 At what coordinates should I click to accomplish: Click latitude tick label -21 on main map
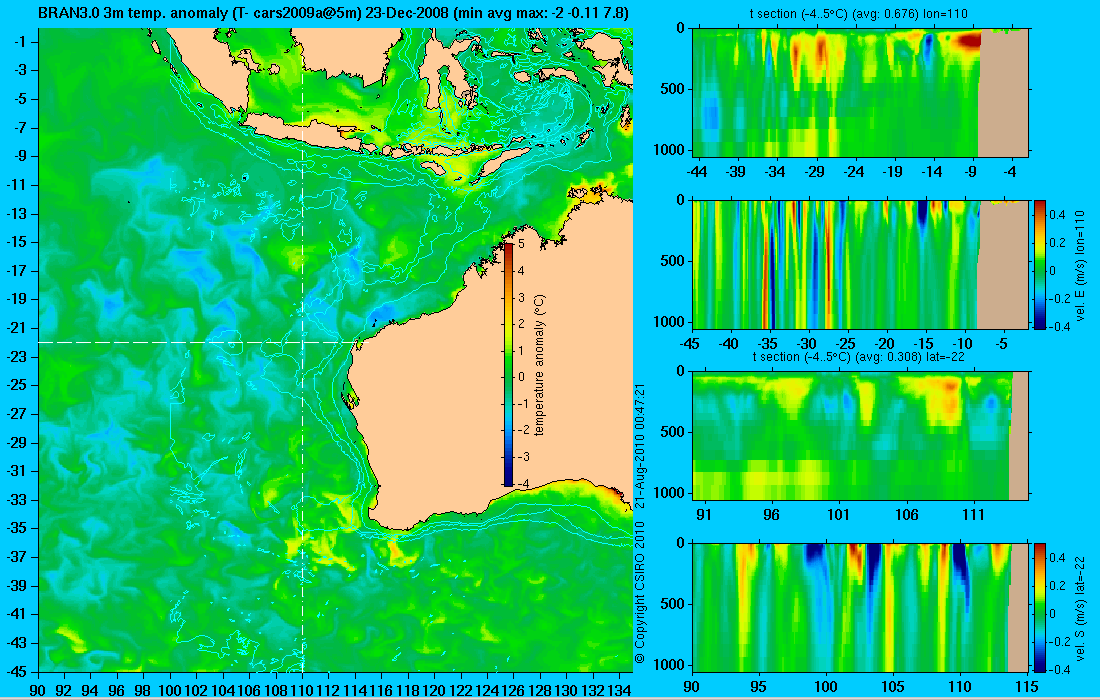tap(16, 328)
